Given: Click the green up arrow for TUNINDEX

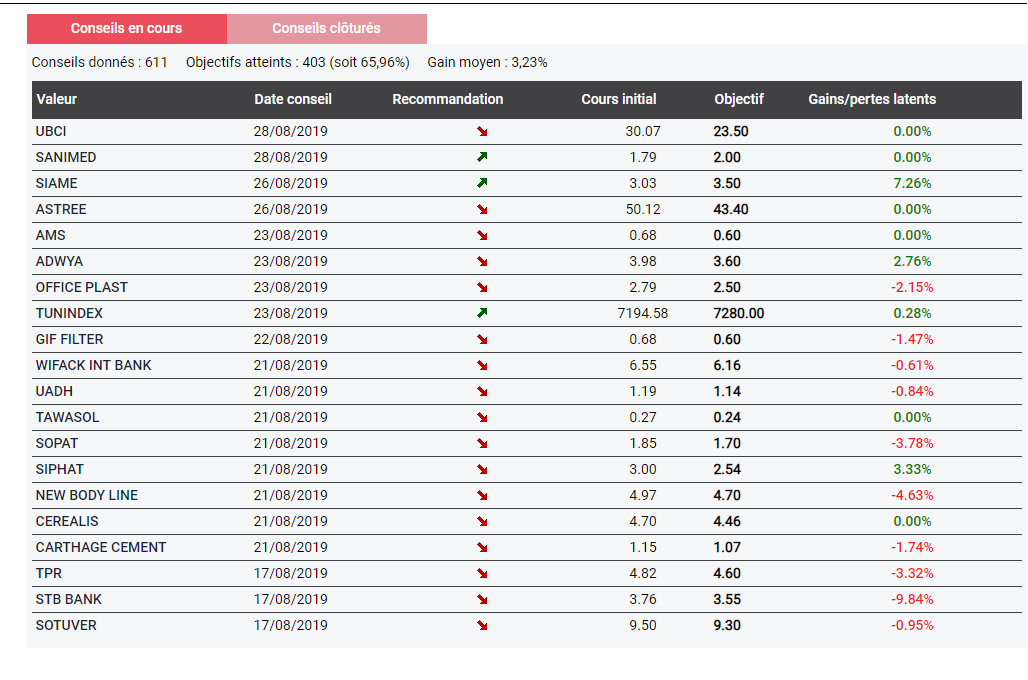Looking at the screenshot, I should [483, 313].
